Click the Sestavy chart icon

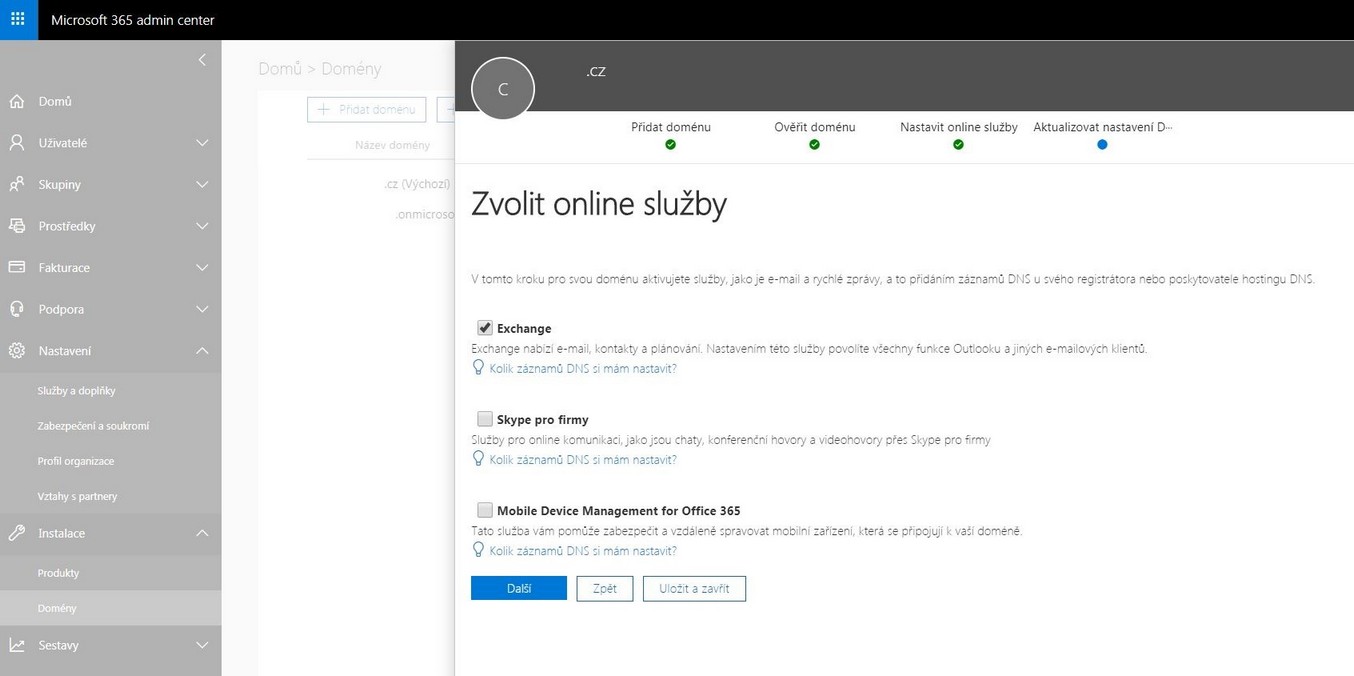17,645
